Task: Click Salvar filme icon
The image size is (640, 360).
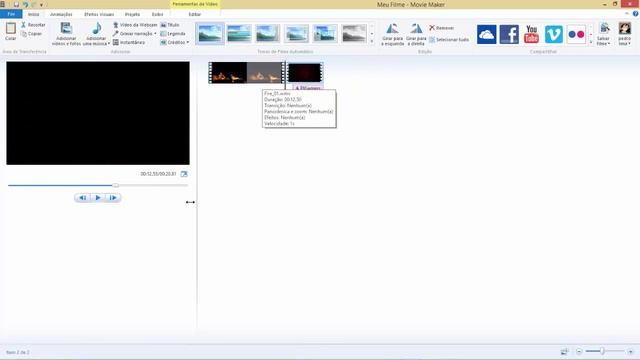Action: [604, 29]
